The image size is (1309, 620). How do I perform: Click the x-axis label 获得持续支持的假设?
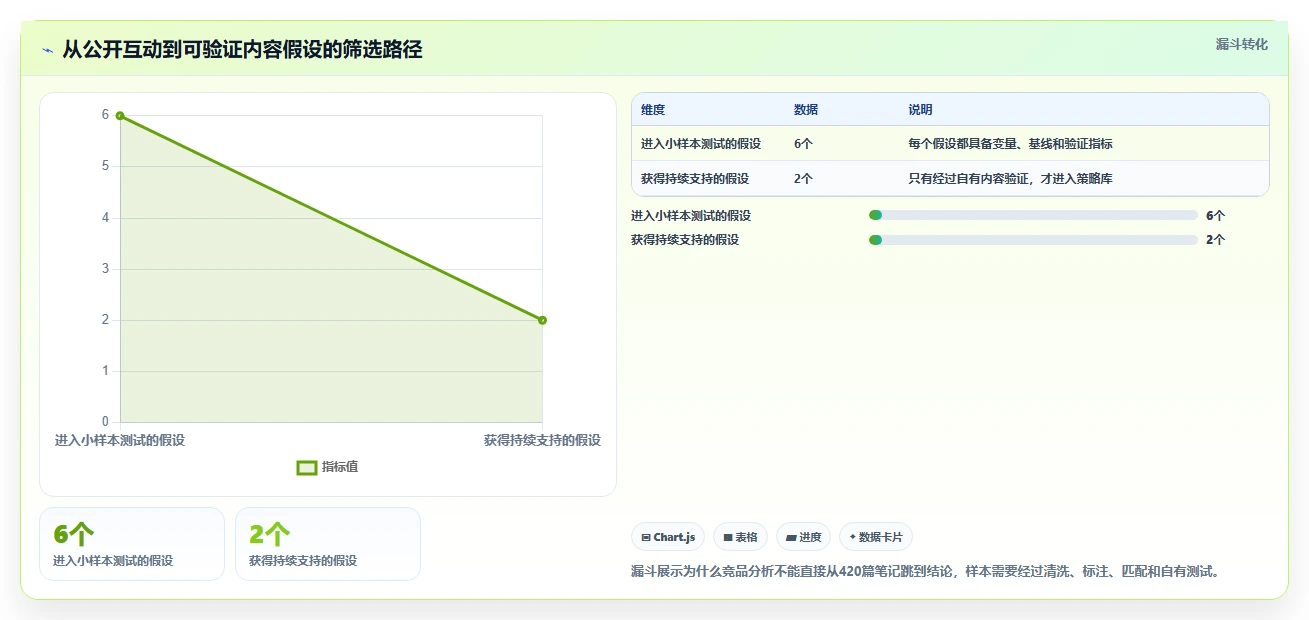(x=542, y=440)
